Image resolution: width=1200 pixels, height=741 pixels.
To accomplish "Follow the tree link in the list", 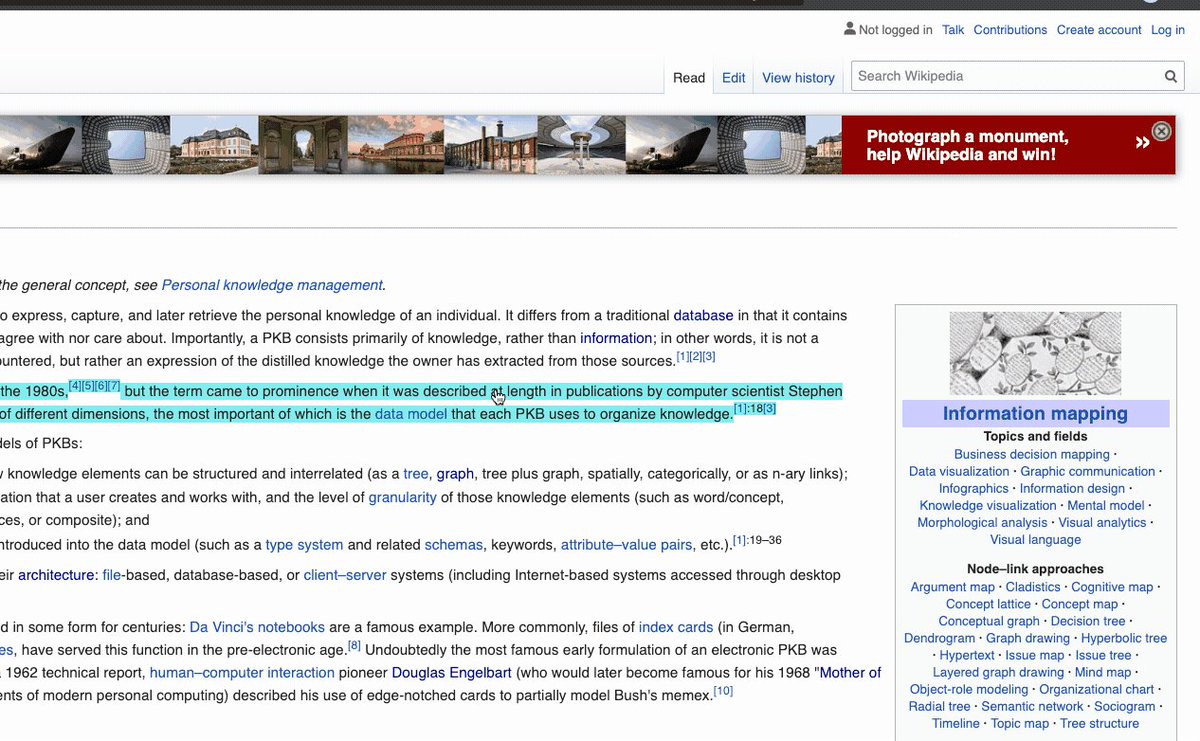I will click(416, 474).
